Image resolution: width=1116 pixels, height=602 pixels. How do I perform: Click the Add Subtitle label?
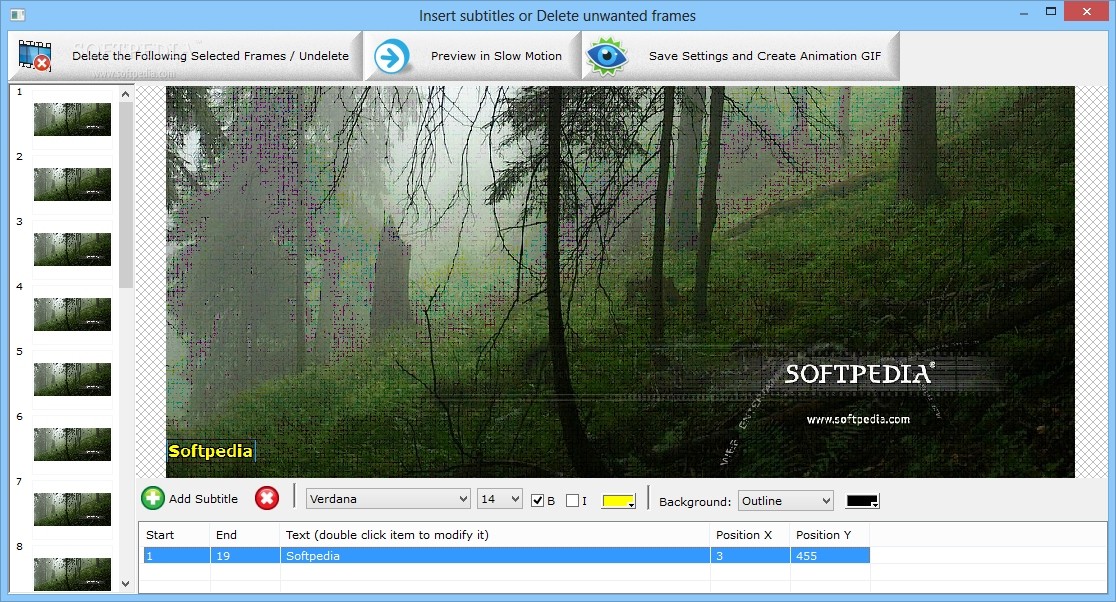pyautogui.click(x=204, y=499)
